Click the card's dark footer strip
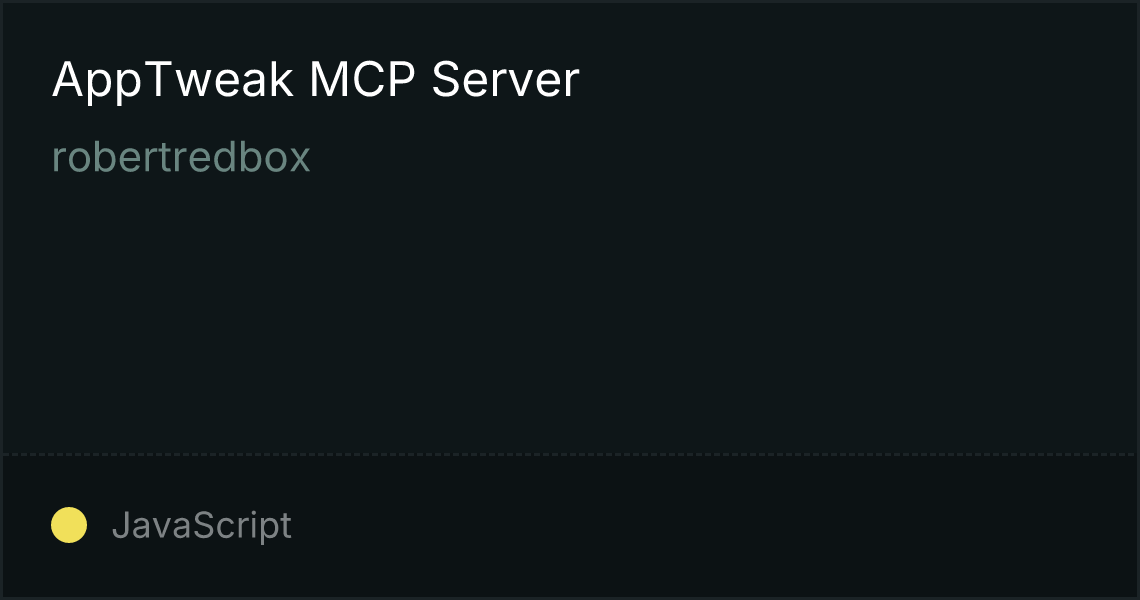 click(570, 527)
